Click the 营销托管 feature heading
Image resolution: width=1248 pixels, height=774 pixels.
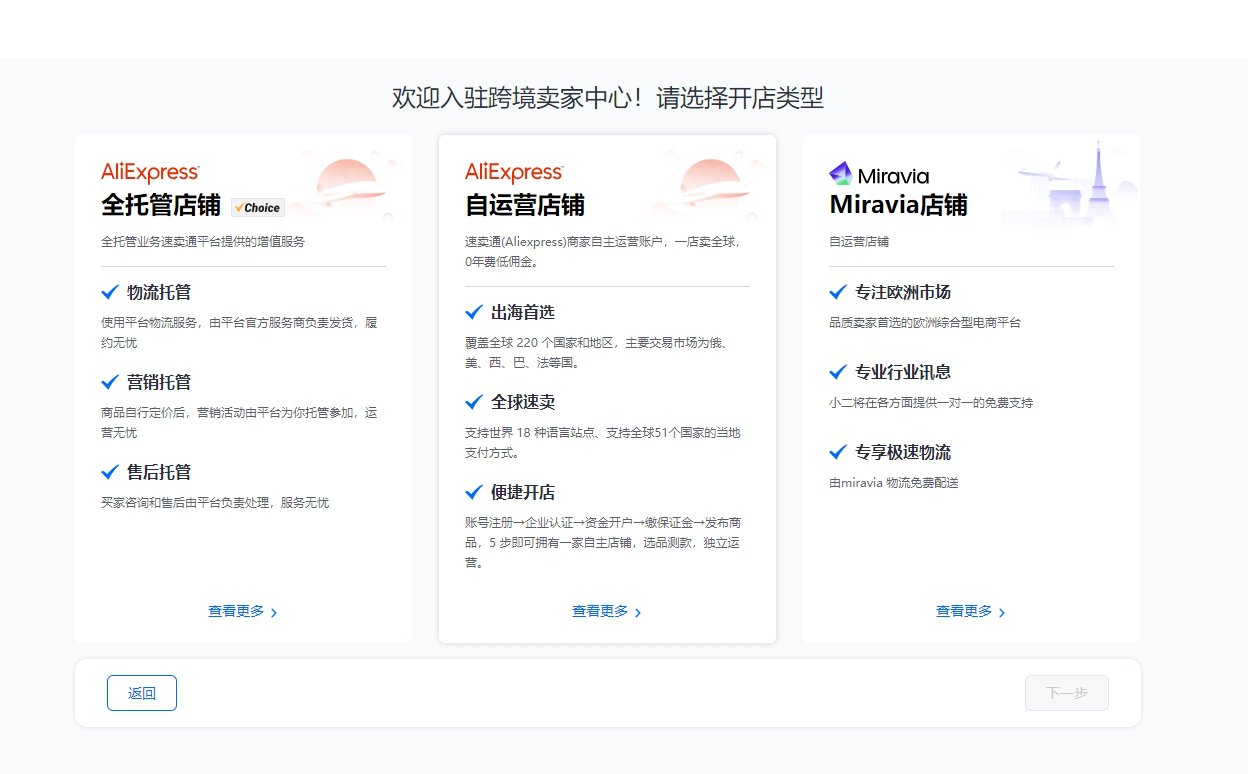(x=159, y=382)
